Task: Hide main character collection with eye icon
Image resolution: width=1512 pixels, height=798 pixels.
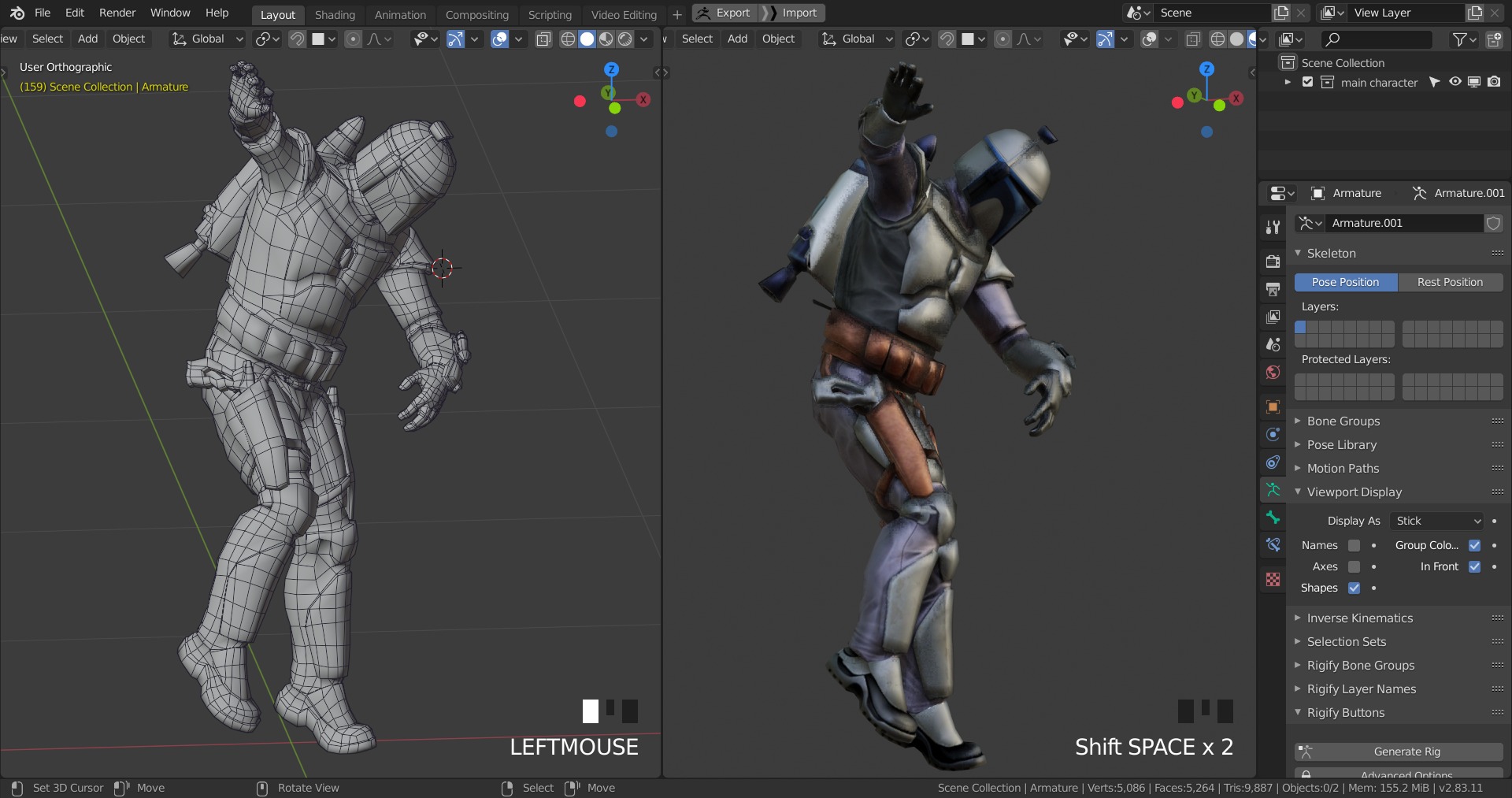Action: point(1455,82)
